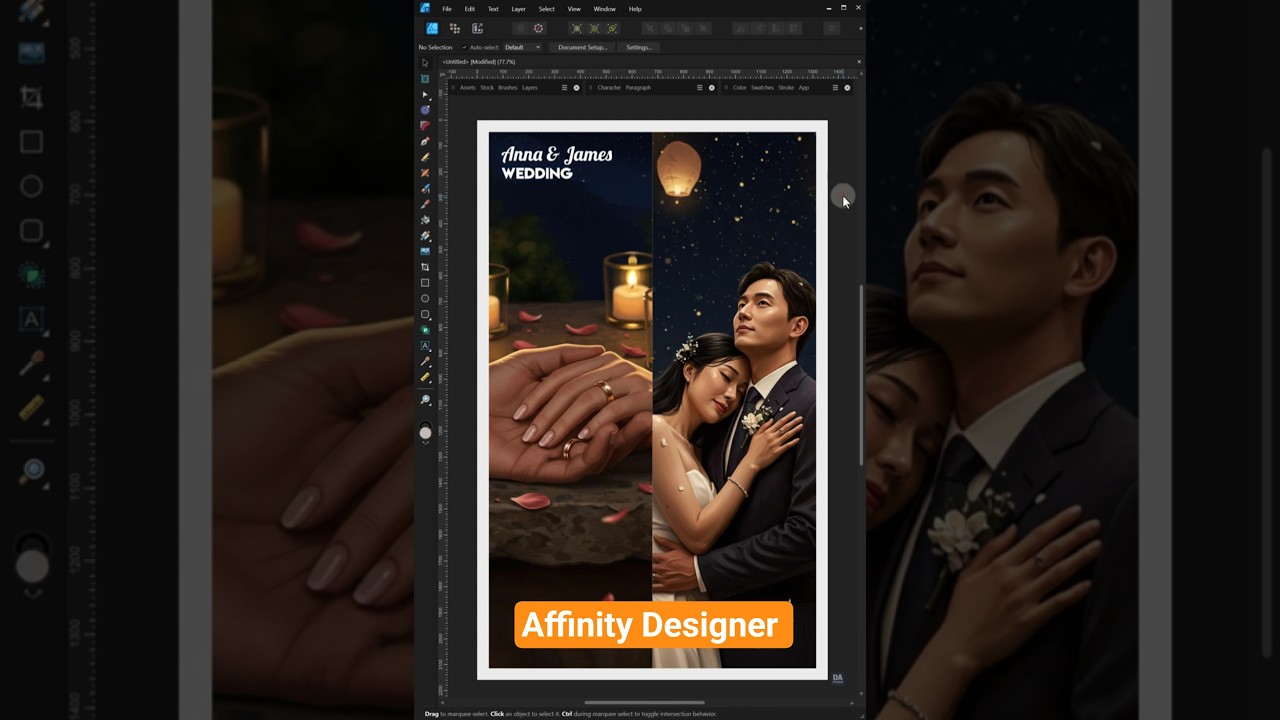Image resolution: width=1280 pixels, height=720 pixels.
Task: Click the Settings button
Action: coord(639,47)
